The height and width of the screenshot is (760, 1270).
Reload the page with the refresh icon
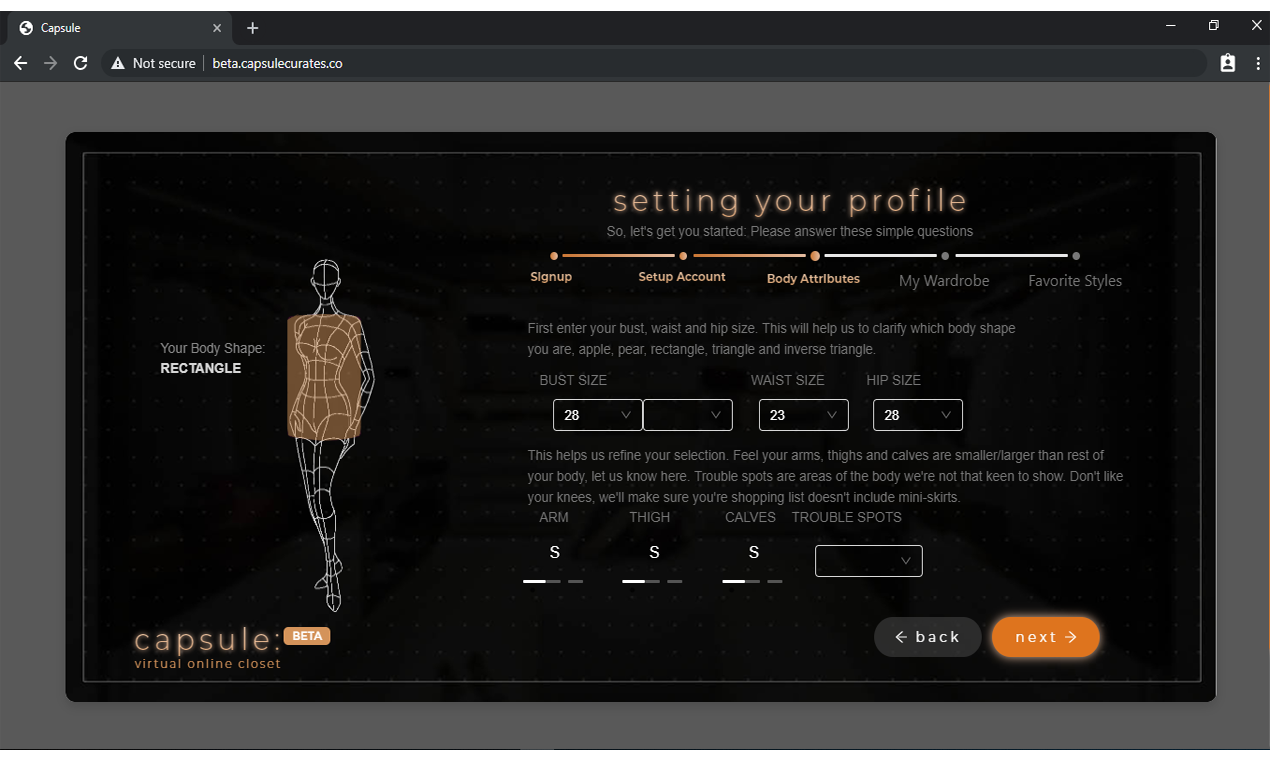coord(80,63)
